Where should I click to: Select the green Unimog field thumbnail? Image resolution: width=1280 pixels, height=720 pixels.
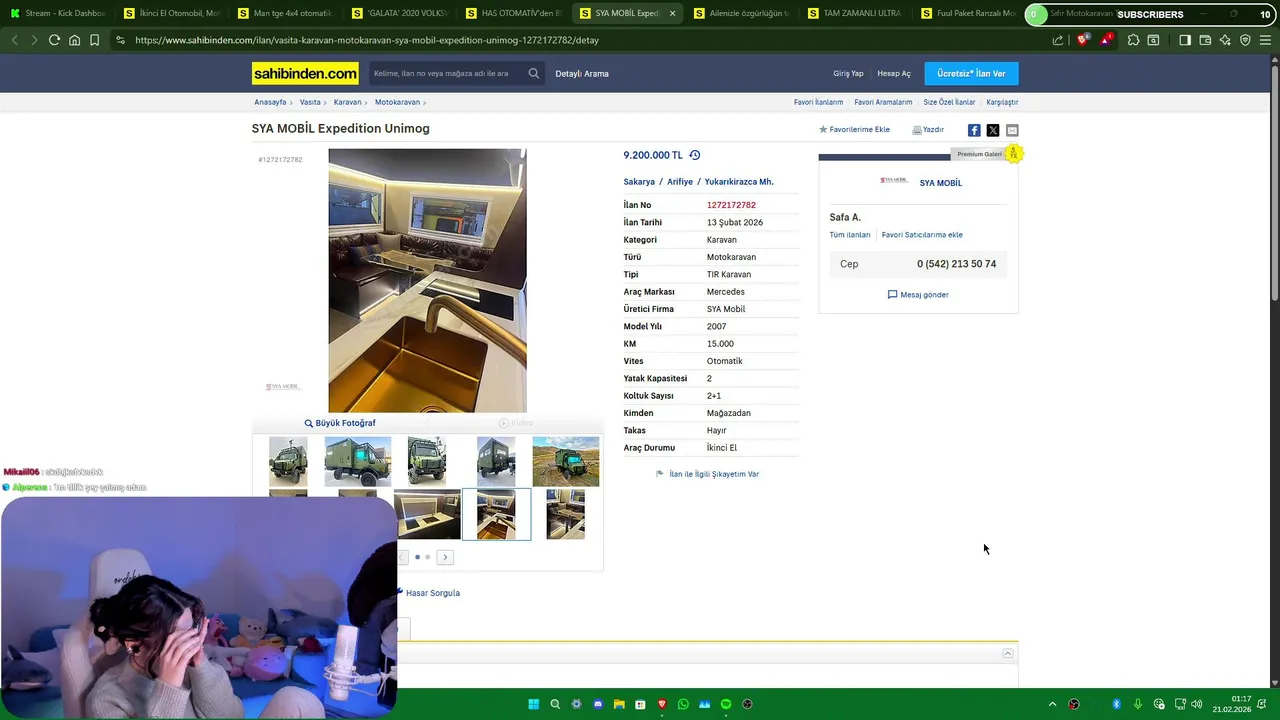[x=566, y=461]
